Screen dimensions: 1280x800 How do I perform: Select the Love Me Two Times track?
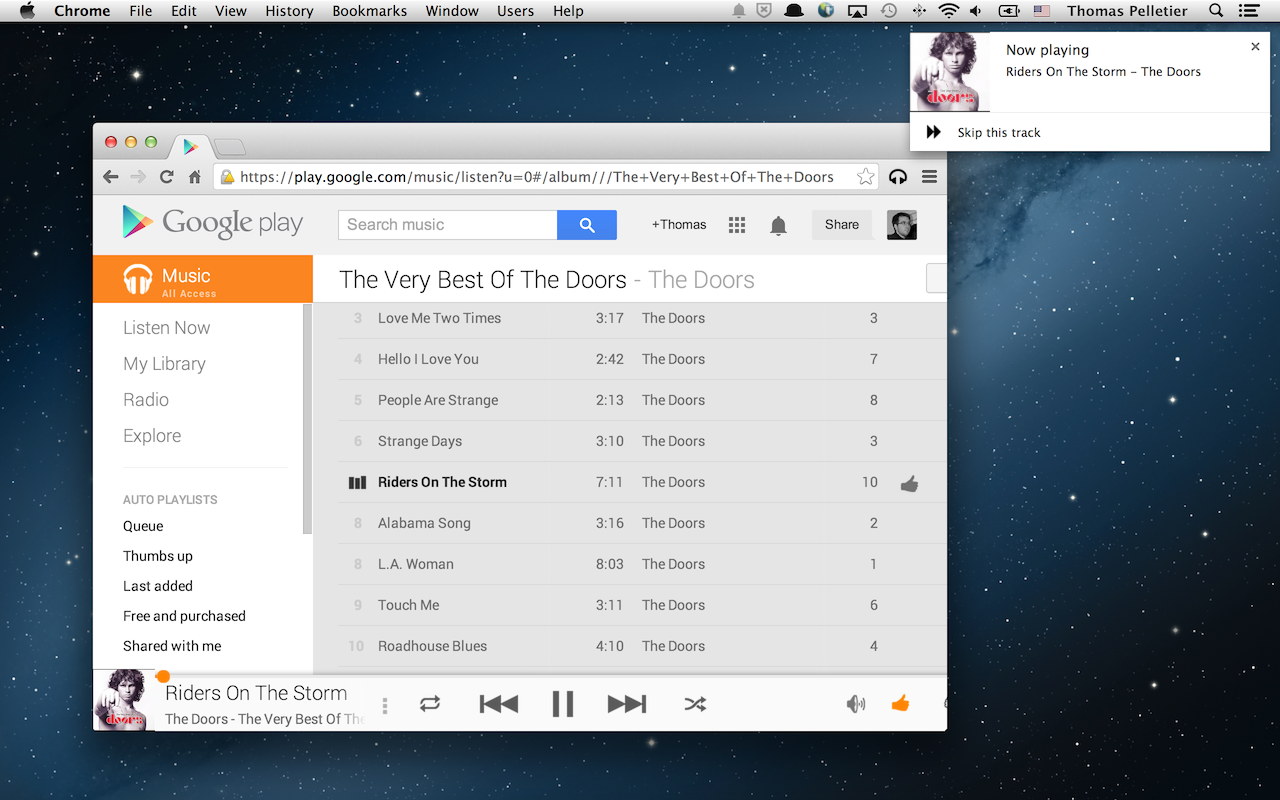440,318
